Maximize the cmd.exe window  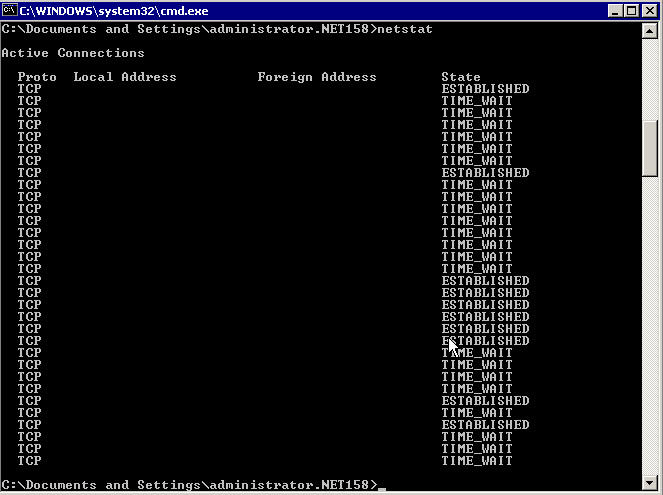point(631,11)
